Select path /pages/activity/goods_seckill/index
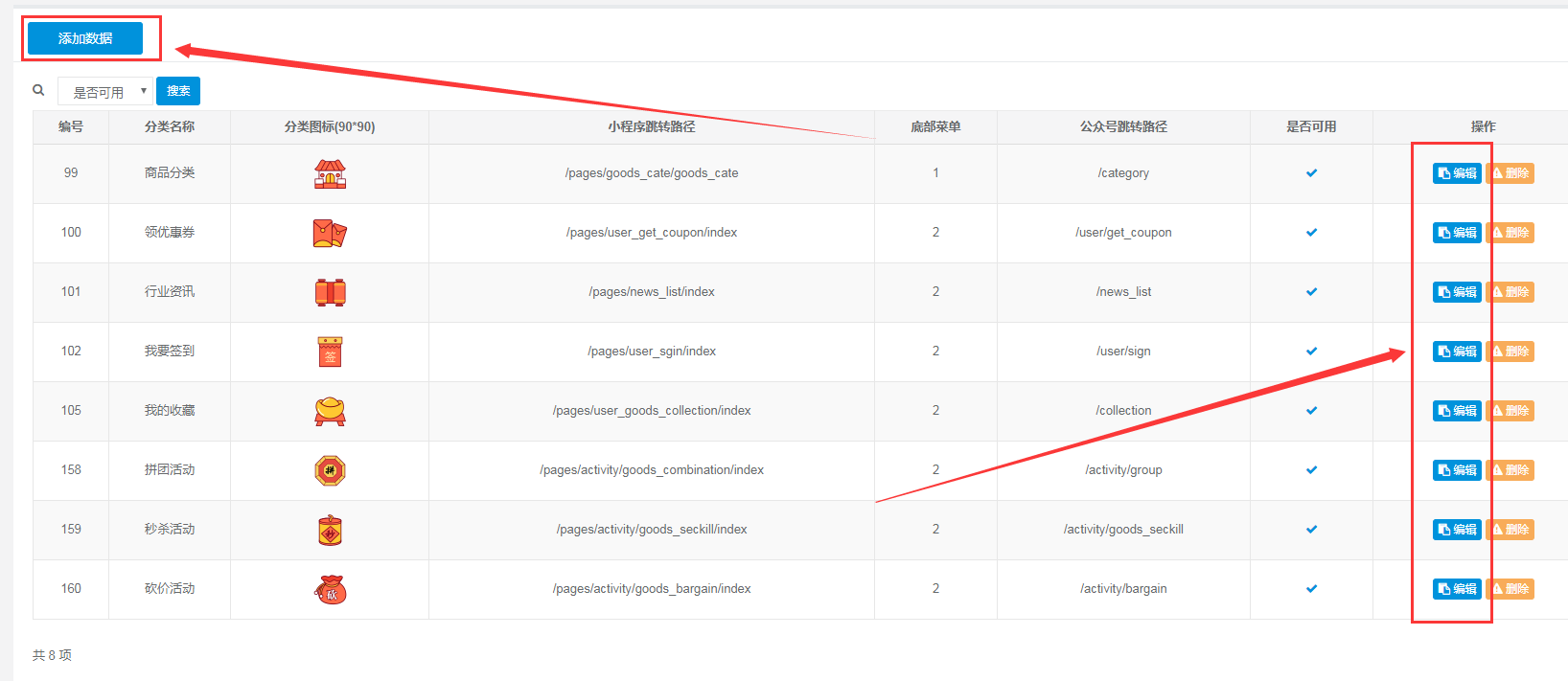Viewport: 1568px width, 681px height. (652, 530)
